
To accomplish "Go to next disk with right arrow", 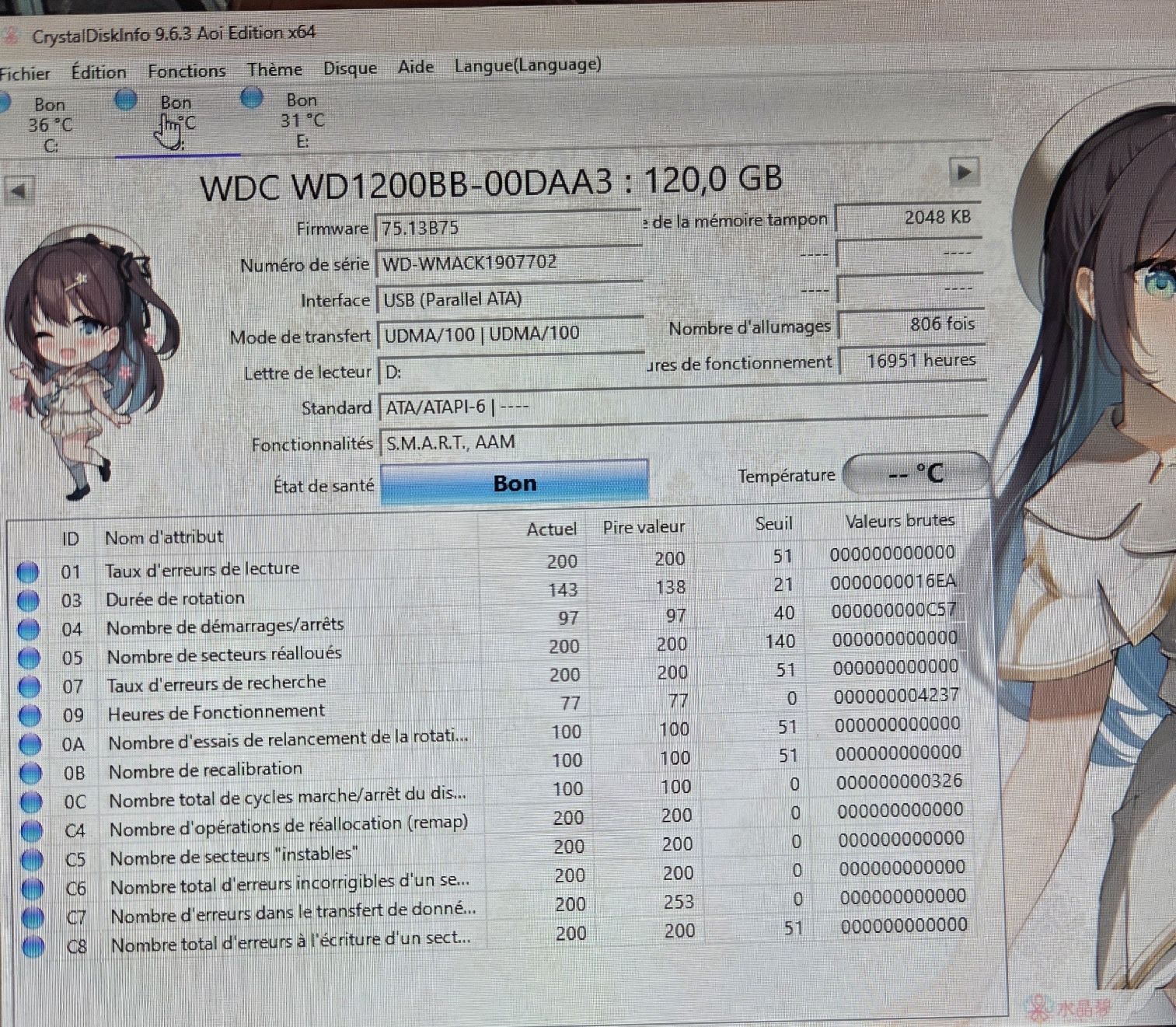I will click(964, 172).
